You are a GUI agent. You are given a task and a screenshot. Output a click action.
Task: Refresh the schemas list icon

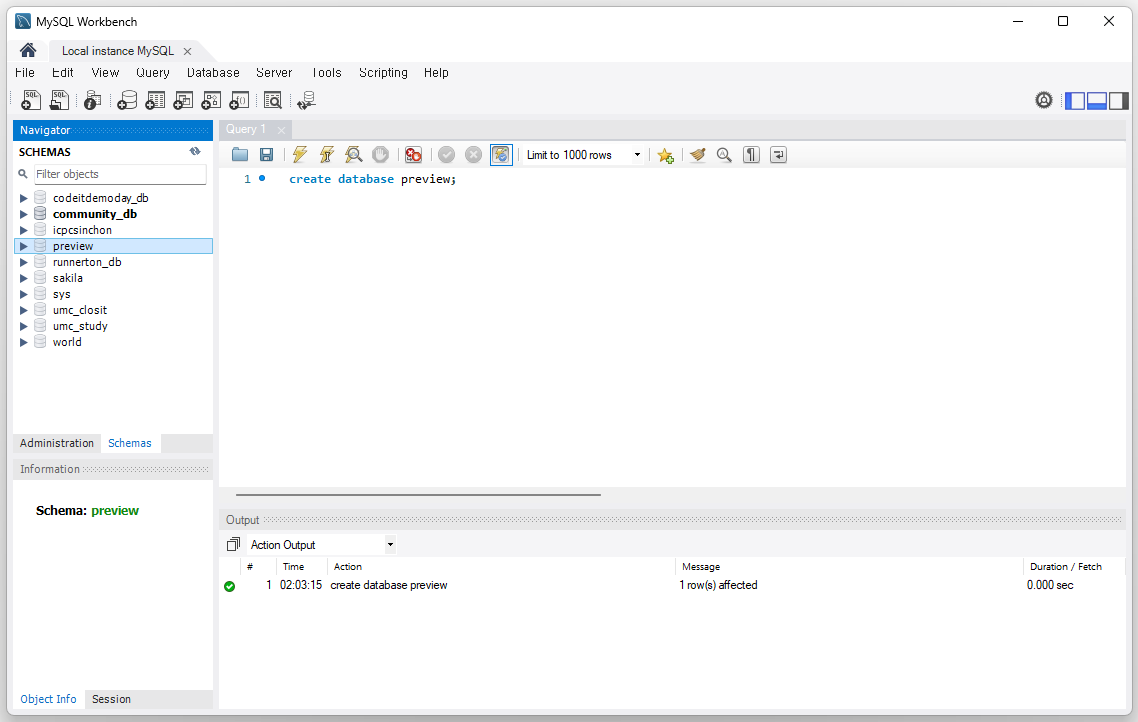(x=195, y=152)
